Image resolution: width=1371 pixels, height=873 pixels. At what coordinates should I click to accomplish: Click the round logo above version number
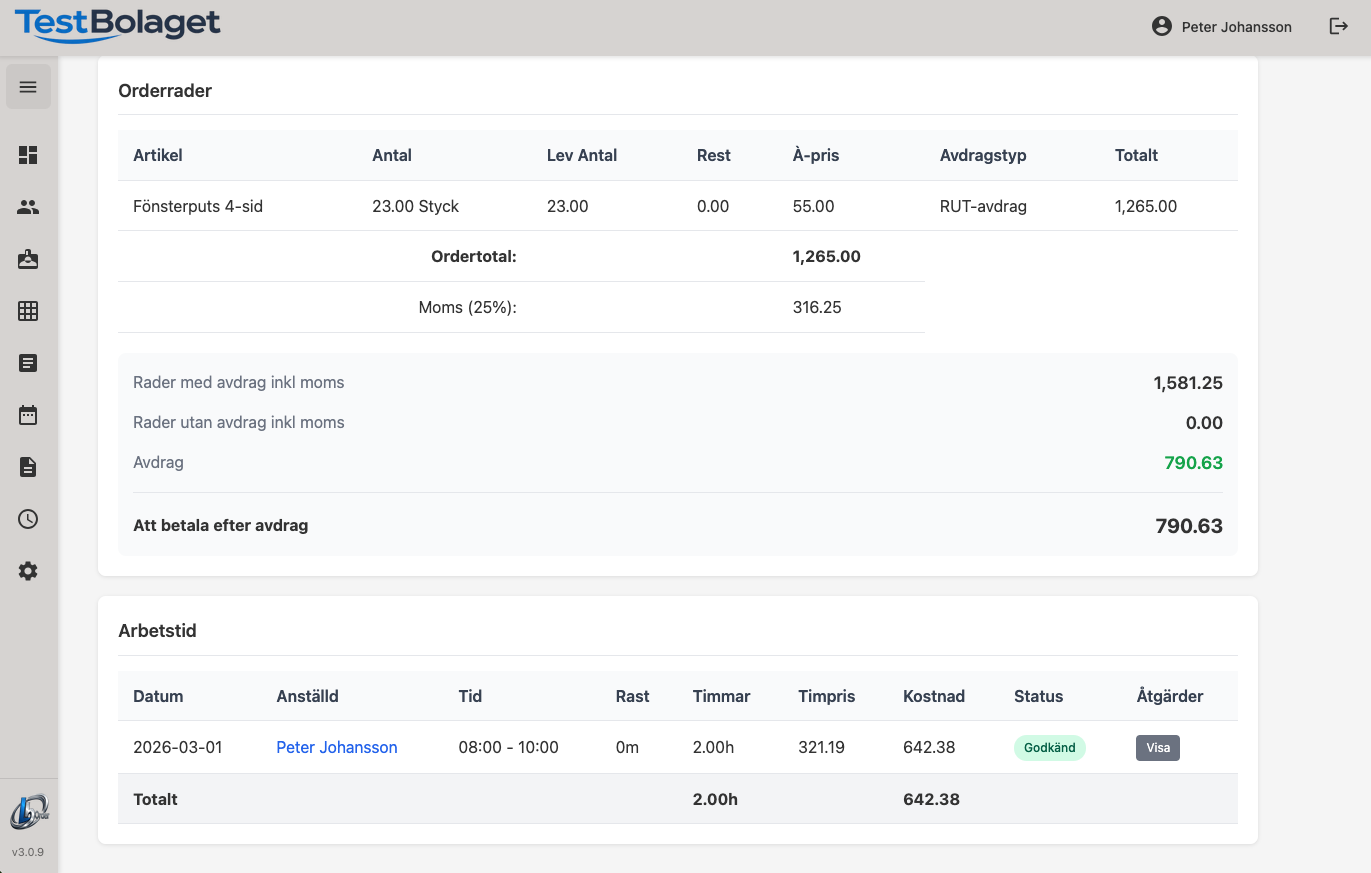(28, 812)
